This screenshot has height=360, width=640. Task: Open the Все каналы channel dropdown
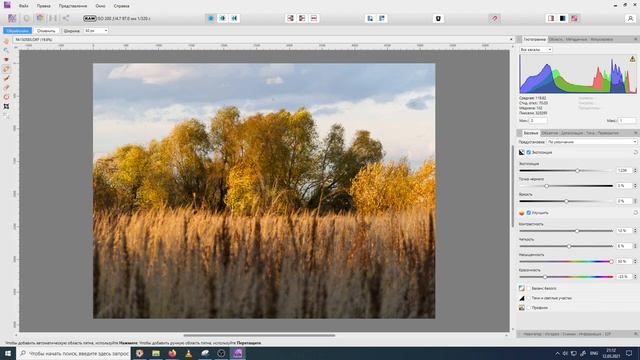coord(536,49)
